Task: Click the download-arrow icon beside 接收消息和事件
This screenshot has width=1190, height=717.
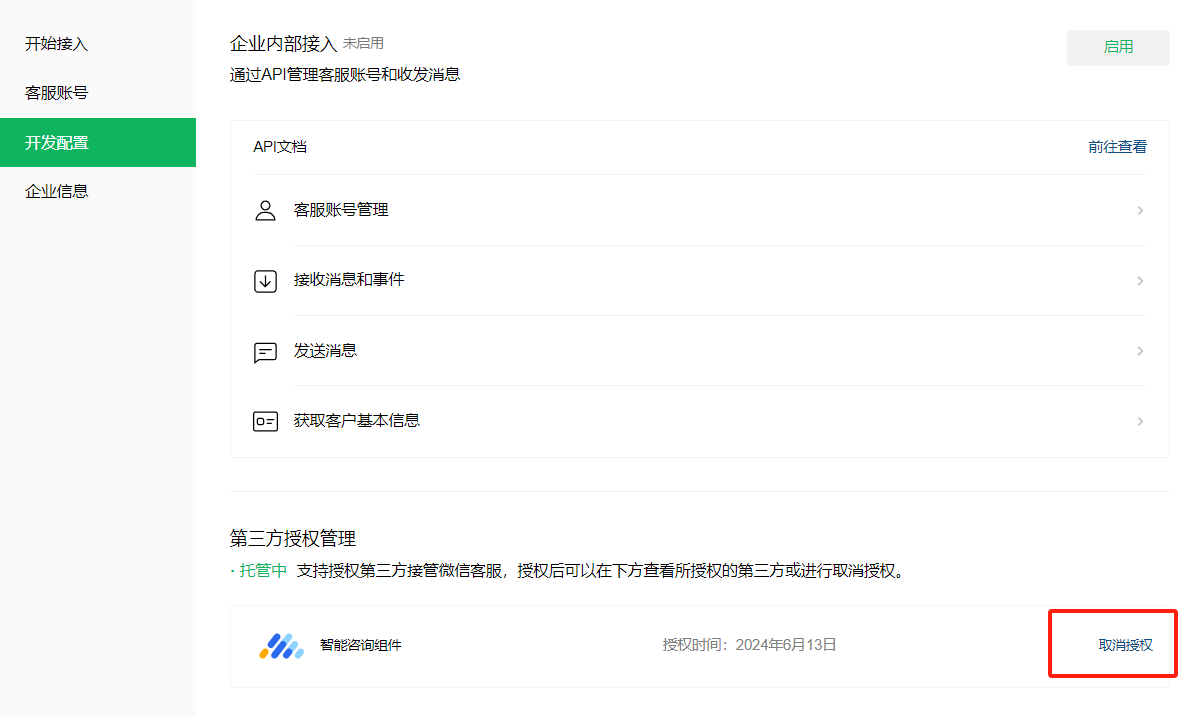Action: click(x=265, y=281)
